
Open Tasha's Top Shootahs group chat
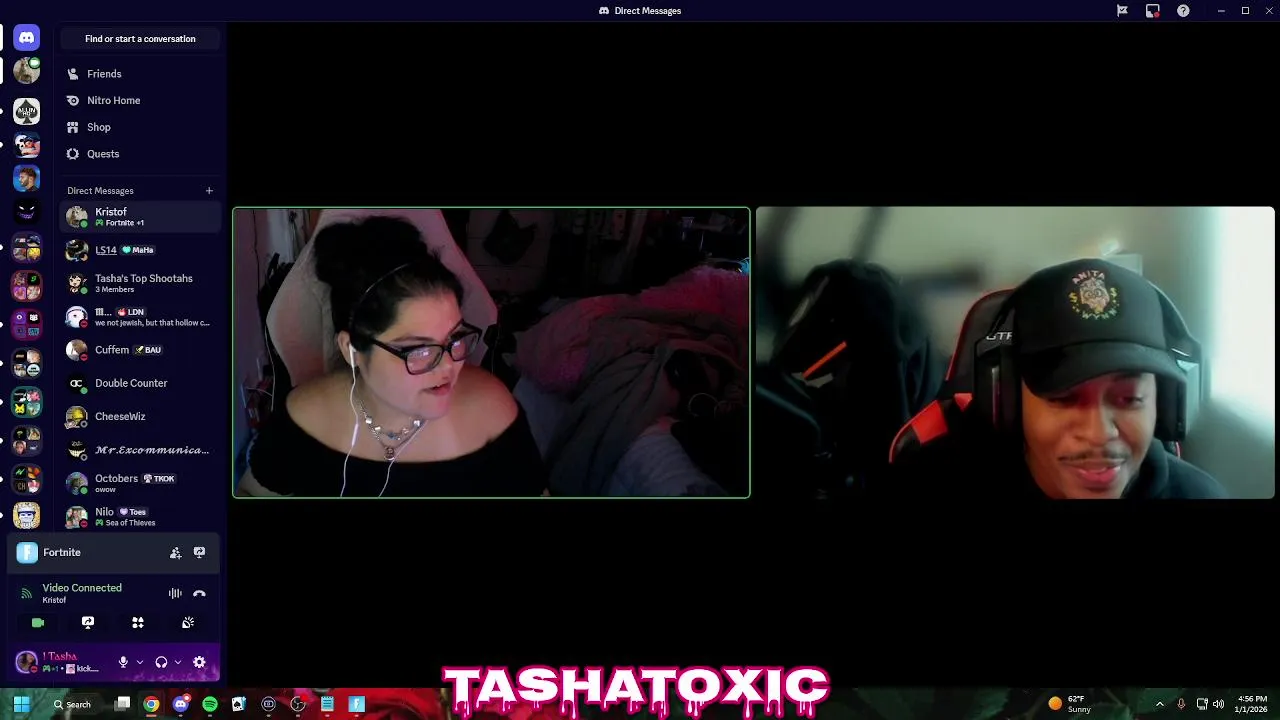click(140, 283)
